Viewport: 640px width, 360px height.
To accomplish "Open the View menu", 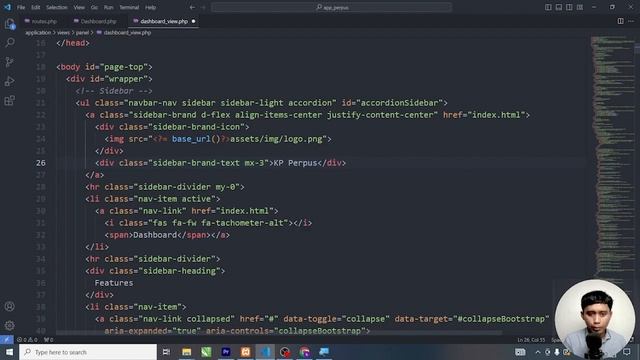I will (79, 7).
